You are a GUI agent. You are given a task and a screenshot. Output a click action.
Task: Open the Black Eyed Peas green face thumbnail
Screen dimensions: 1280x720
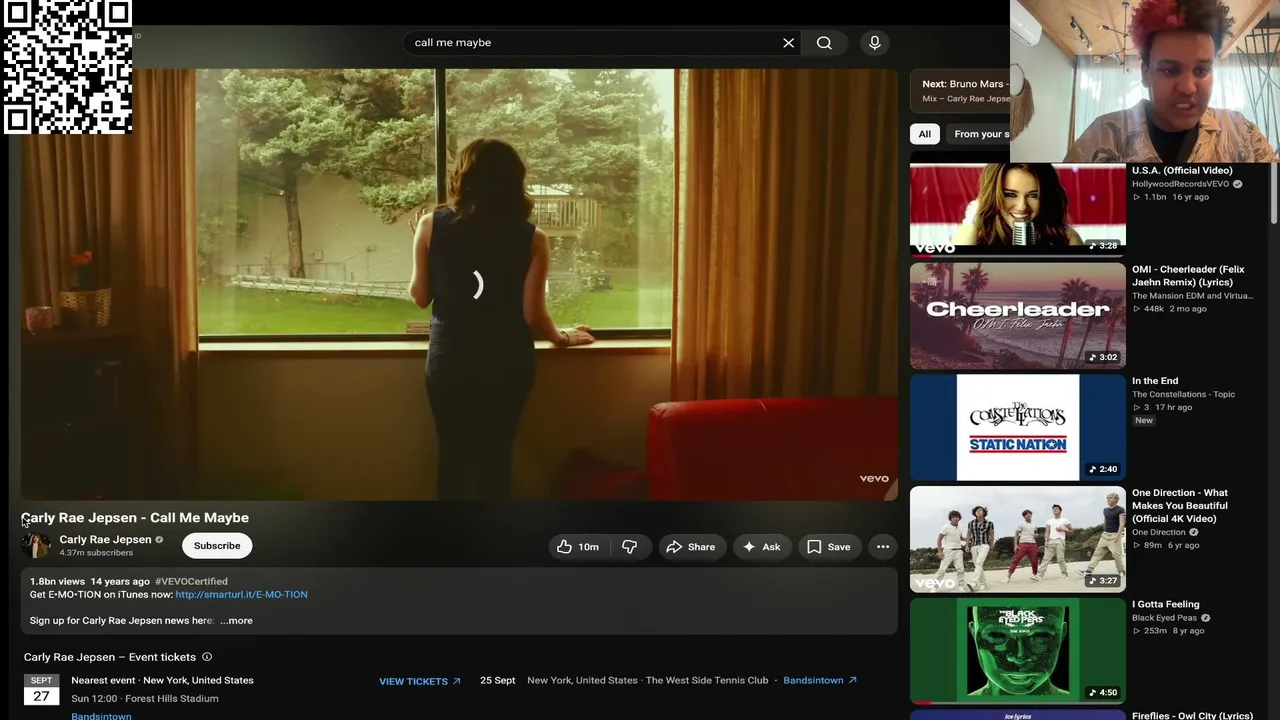click(x=1018, y=651)
